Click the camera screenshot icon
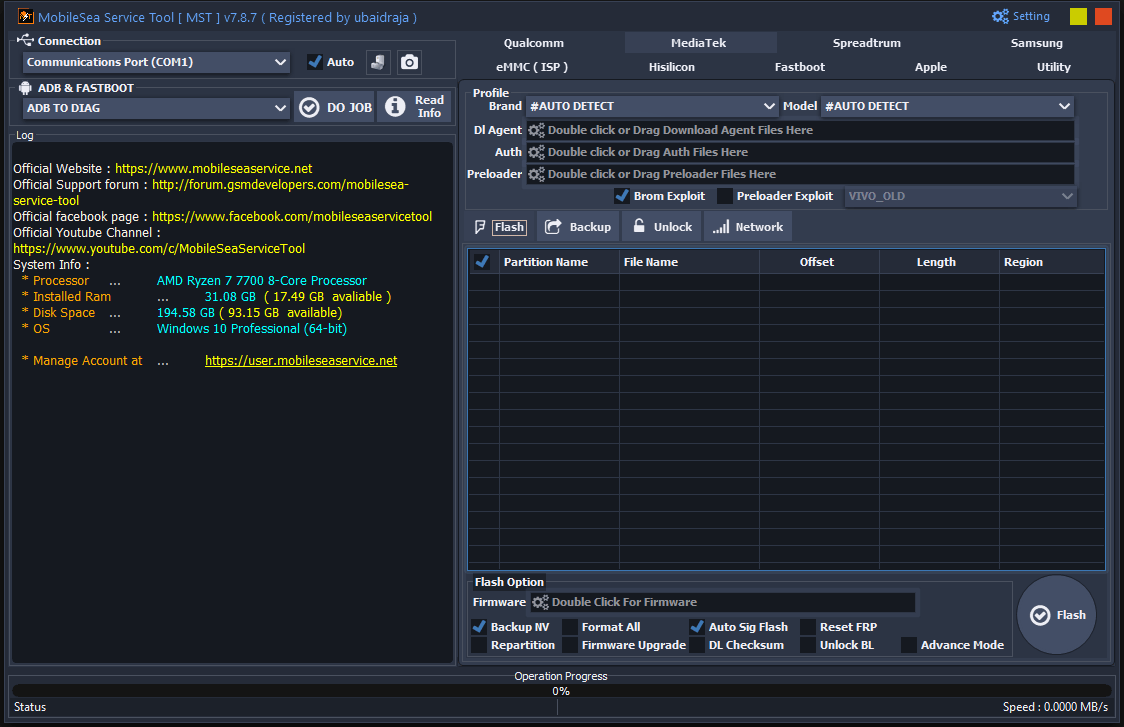1124x727 pixels. pos(409,61)
